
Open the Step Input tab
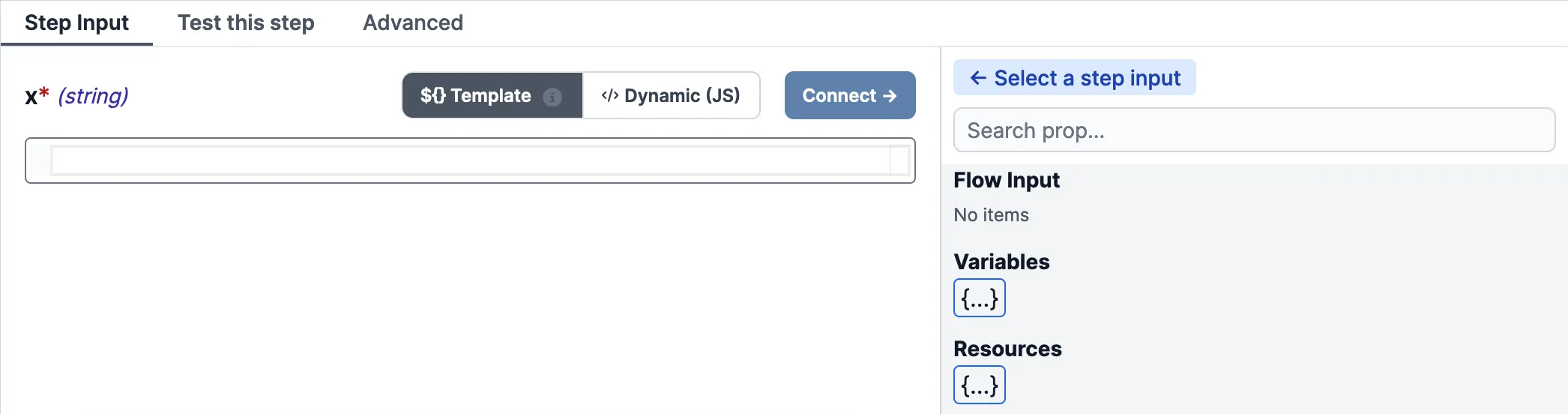(76, 23)
